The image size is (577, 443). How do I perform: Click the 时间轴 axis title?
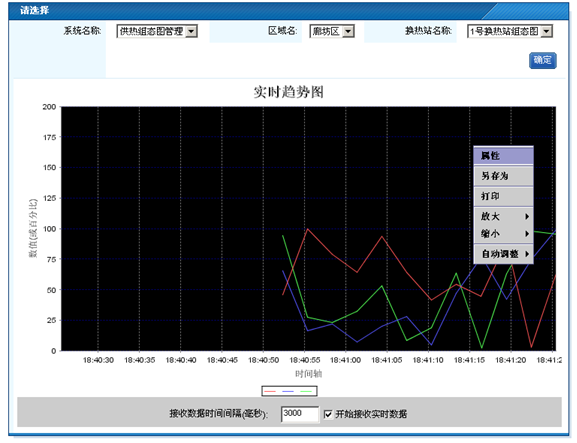(309, 374)
